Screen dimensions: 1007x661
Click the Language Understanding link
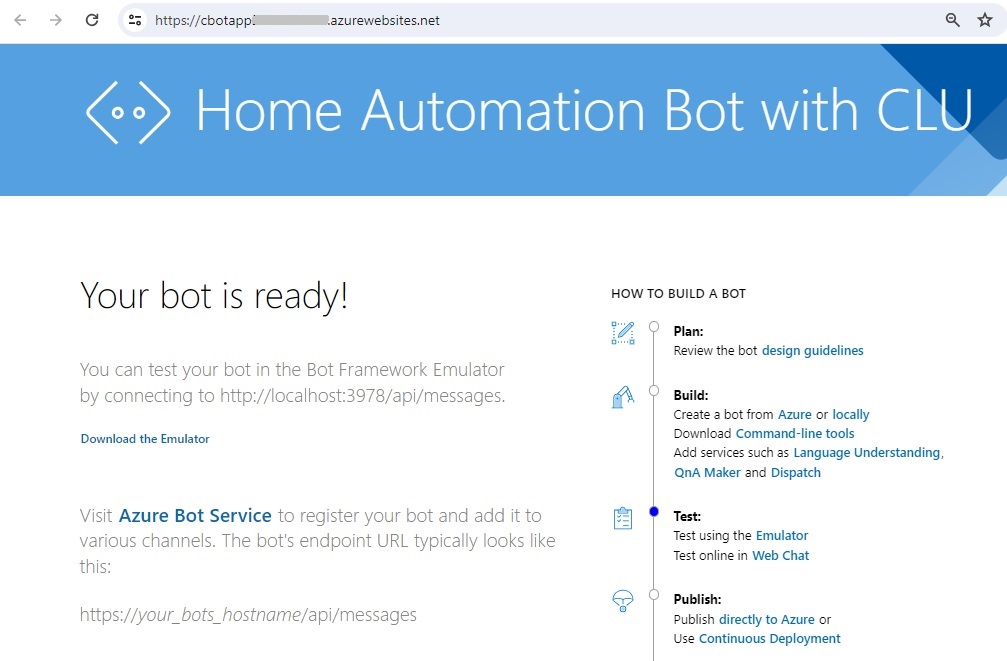click(x=866, y=453)
